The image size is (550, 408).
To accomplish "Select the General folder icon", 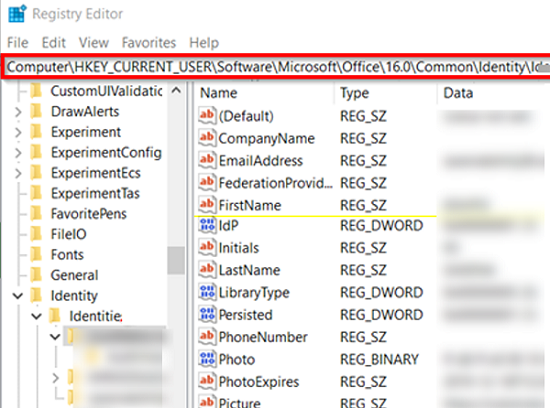I will (x=36, y=275).
